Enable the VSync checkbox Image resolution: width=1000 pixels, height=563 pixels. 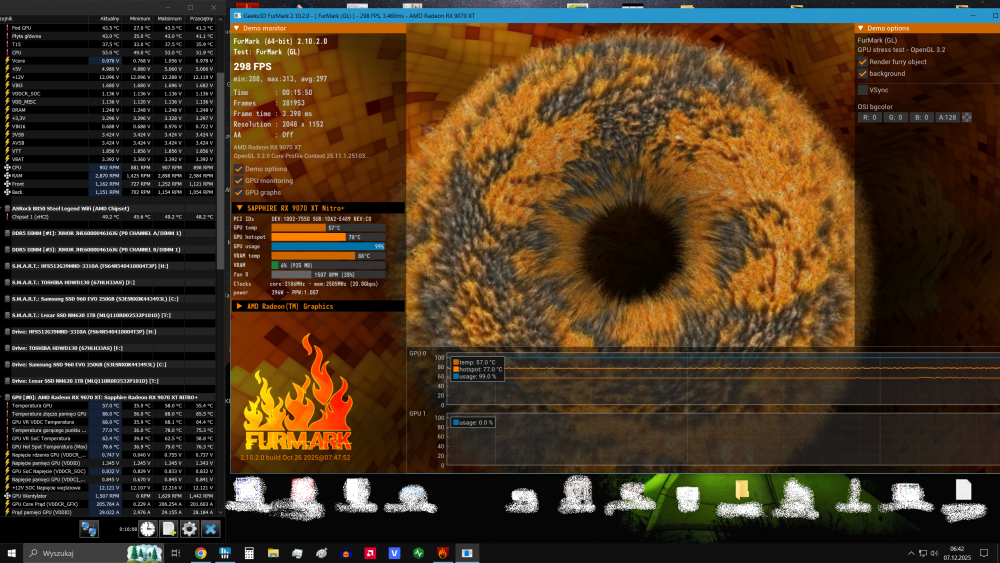(x=863, y=90)
